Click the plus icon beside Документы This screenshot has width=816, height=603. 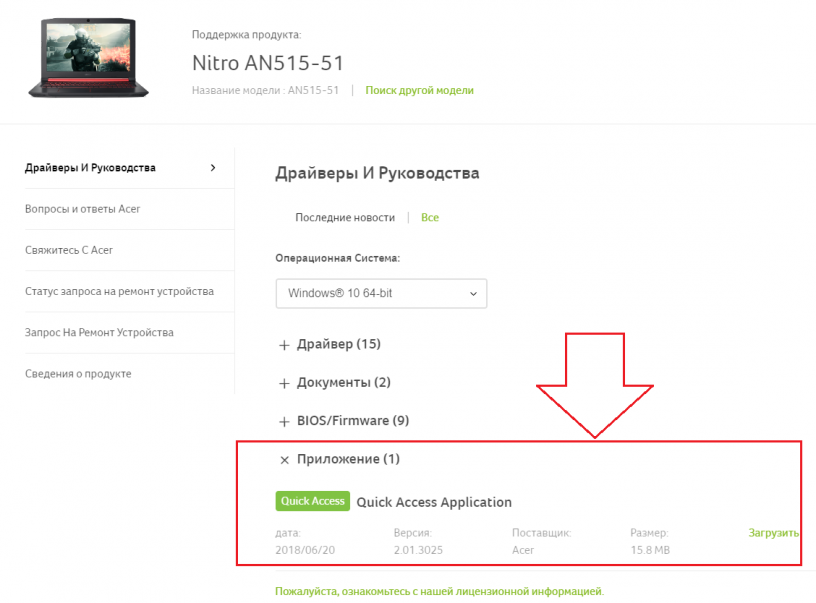point(283,382)
